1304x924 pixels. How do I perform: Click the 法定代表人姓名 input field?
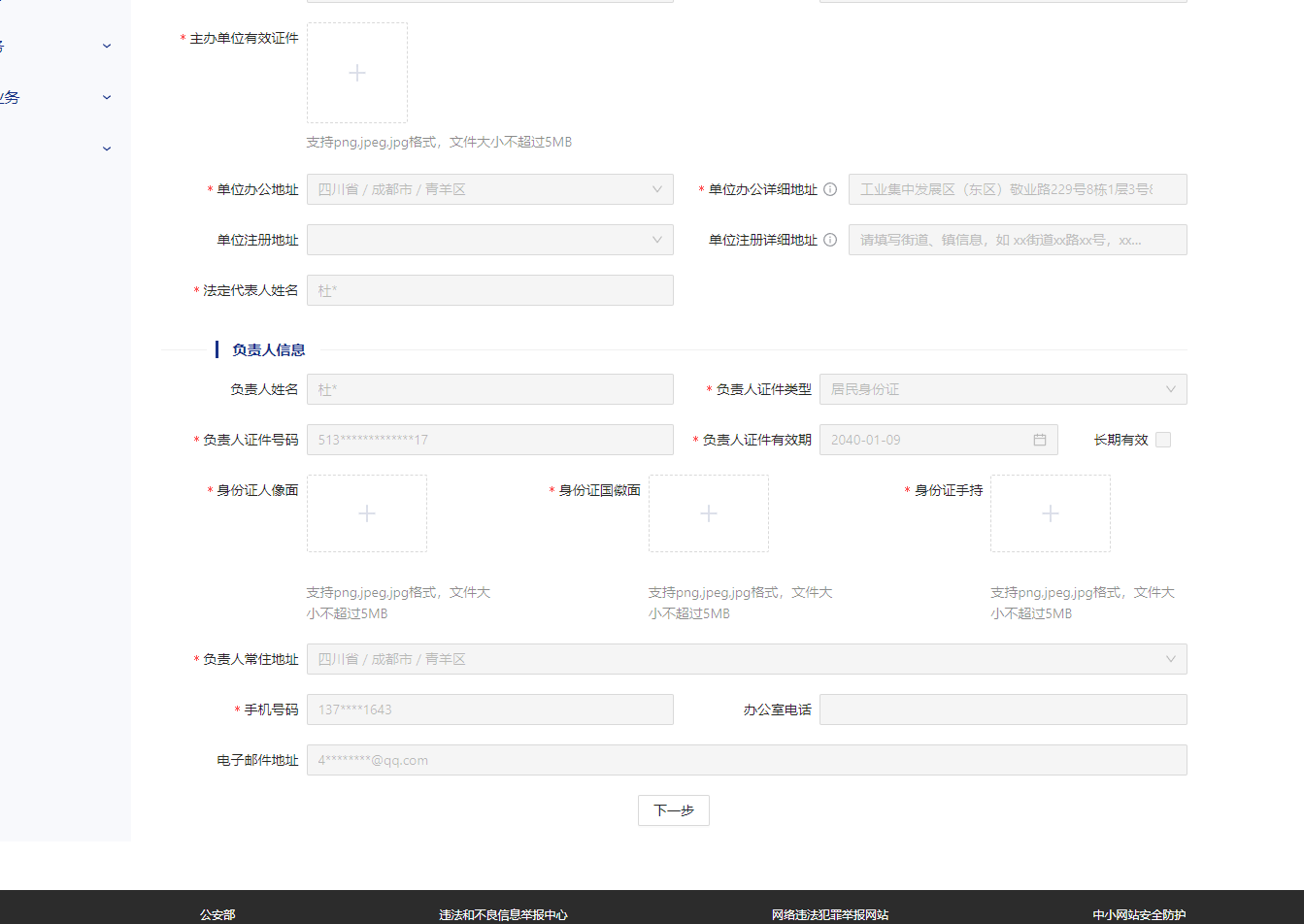tap(490, 290)
